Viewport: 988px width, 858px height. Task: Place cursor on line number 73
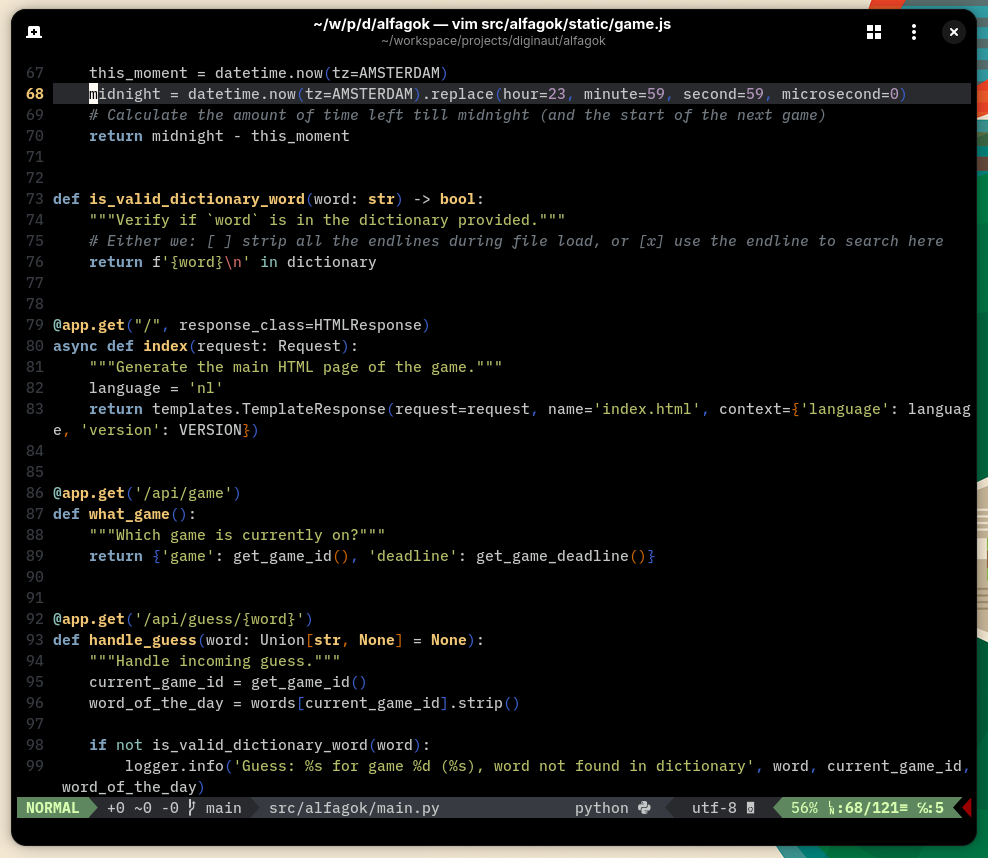[35, 199]
